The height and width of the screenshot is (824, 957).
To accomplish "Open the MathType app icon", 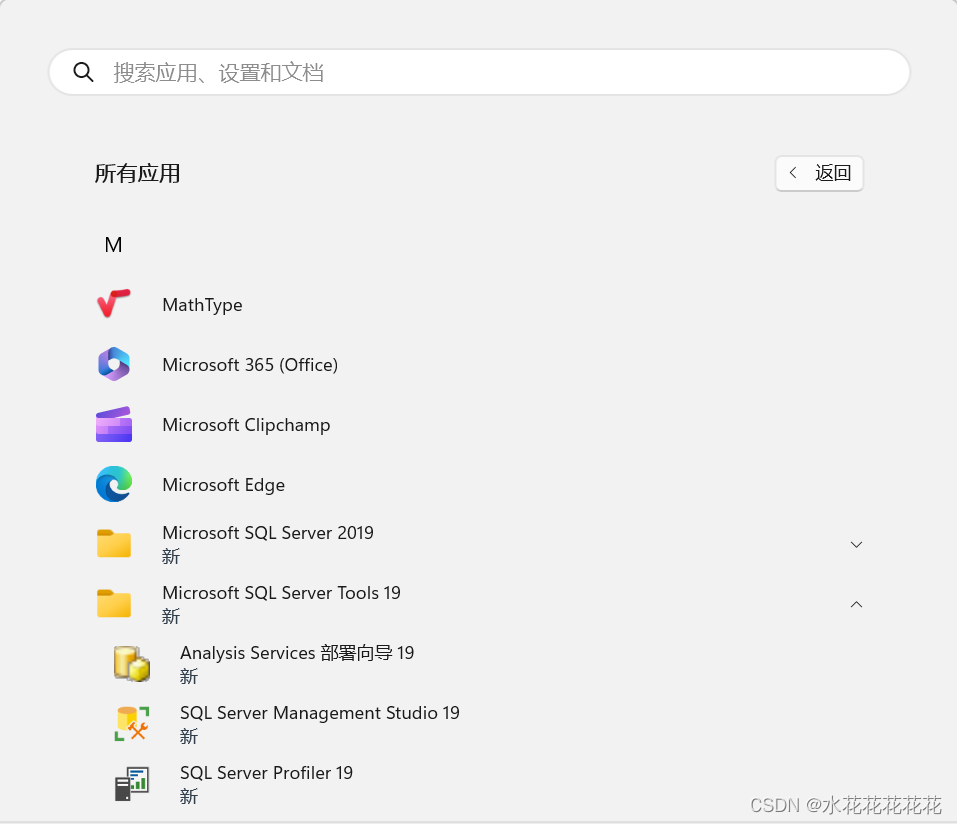I will 114,303.
